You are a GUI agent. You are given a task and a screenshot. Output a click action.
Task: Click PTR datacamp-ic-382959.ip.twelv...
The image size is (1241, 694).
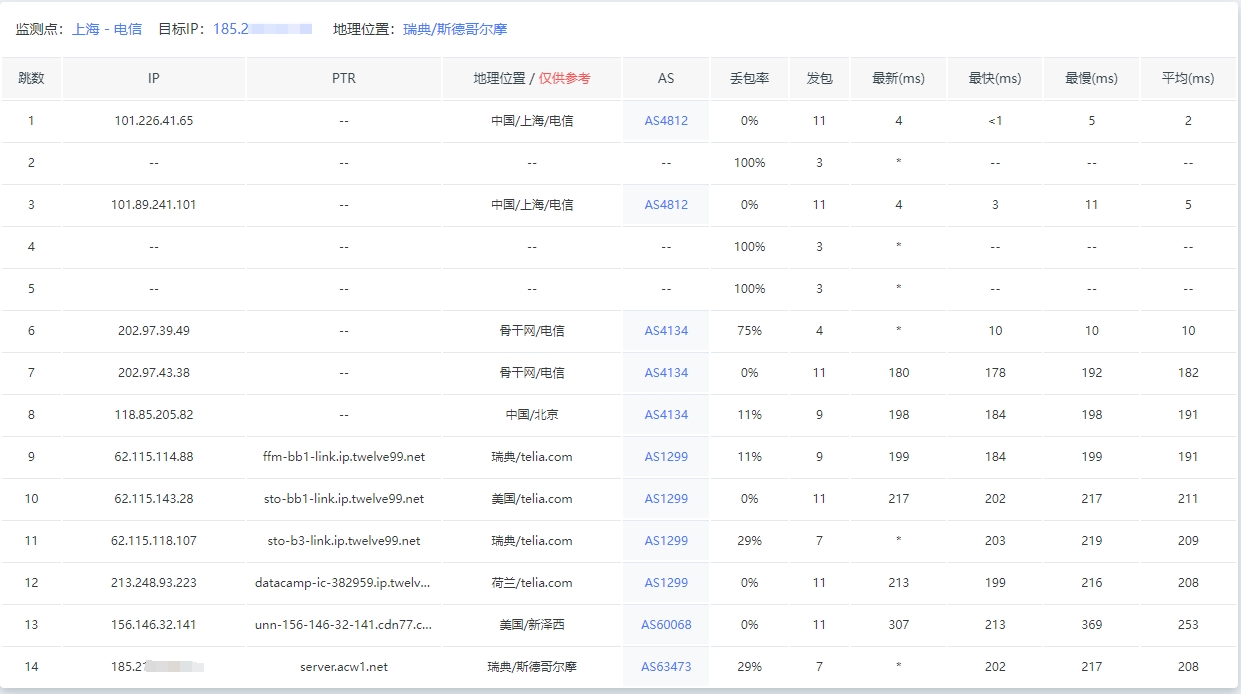pos(344,583)
